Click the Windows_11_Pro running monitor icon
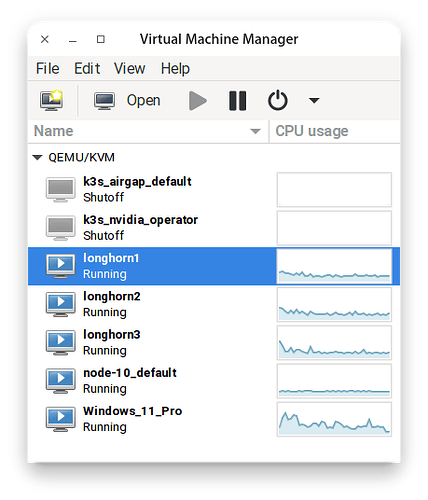Viewport: 428px width, 500px height. tap(60, 419)
